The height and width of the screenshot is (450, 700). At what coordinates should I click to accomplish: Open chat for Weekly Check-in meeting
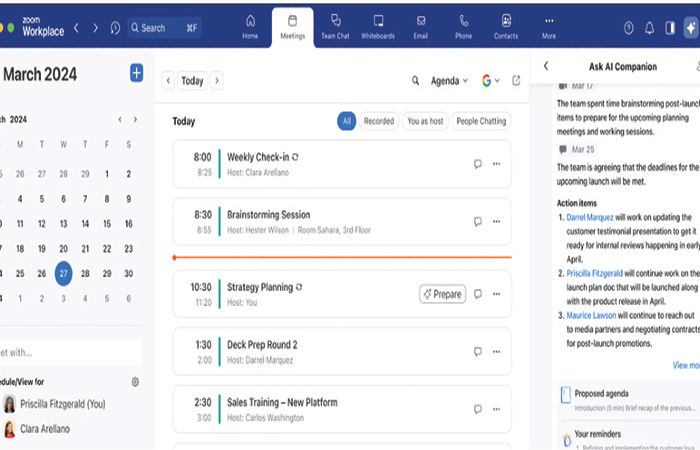click(478, 164)
